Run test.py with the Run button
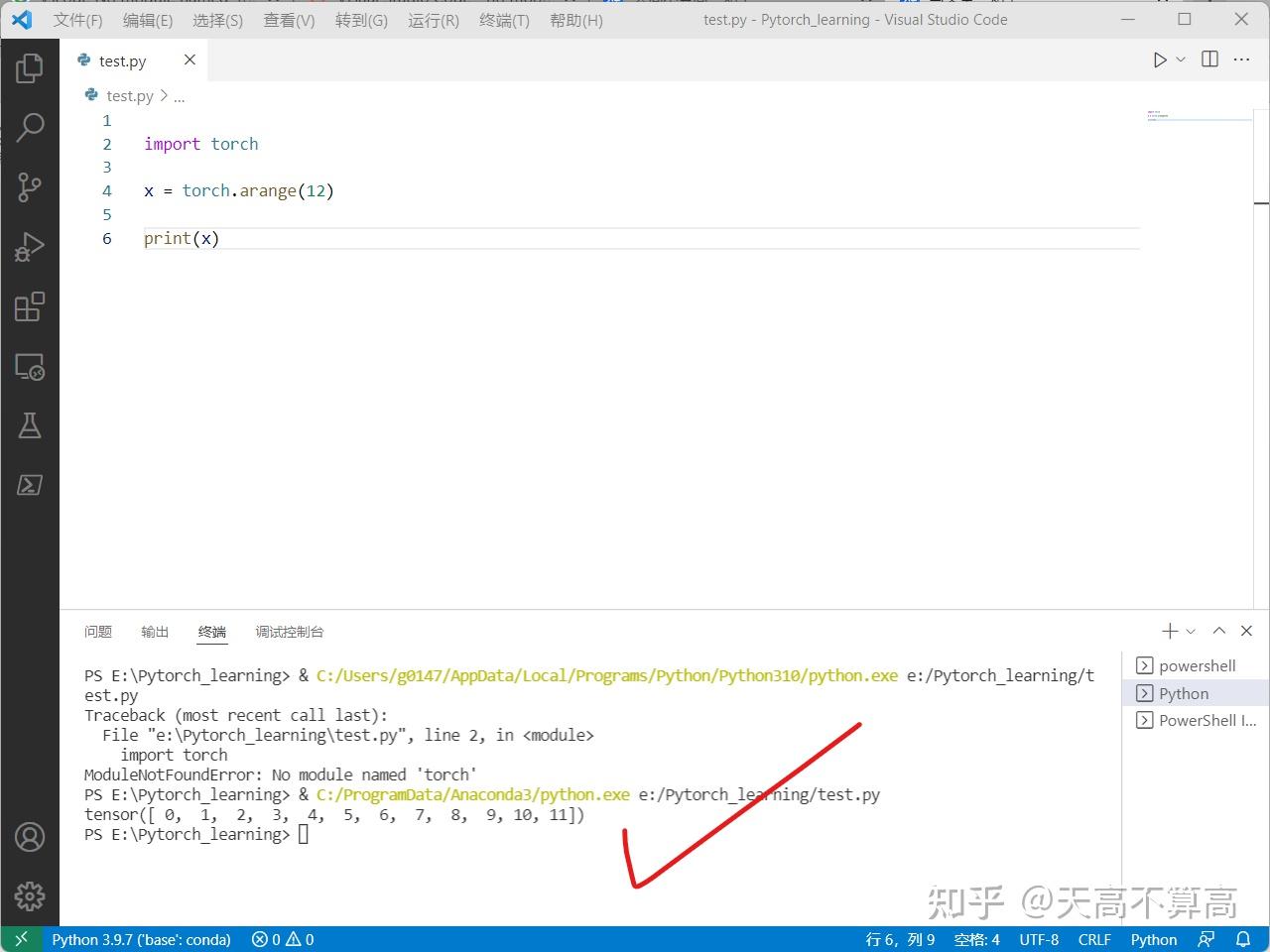 pos(1159,59)
